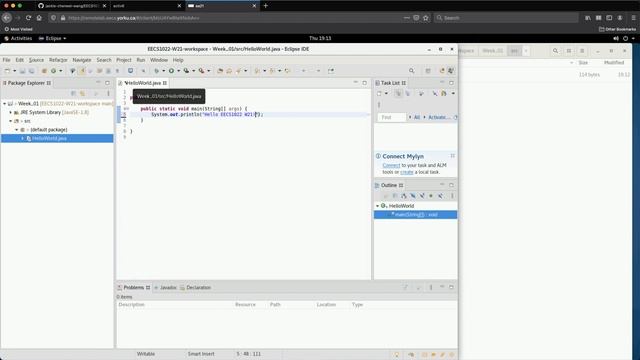This screenshot has height=360, width=640.
Task: Switch view mode in file manager window
Action: [569, 51]
